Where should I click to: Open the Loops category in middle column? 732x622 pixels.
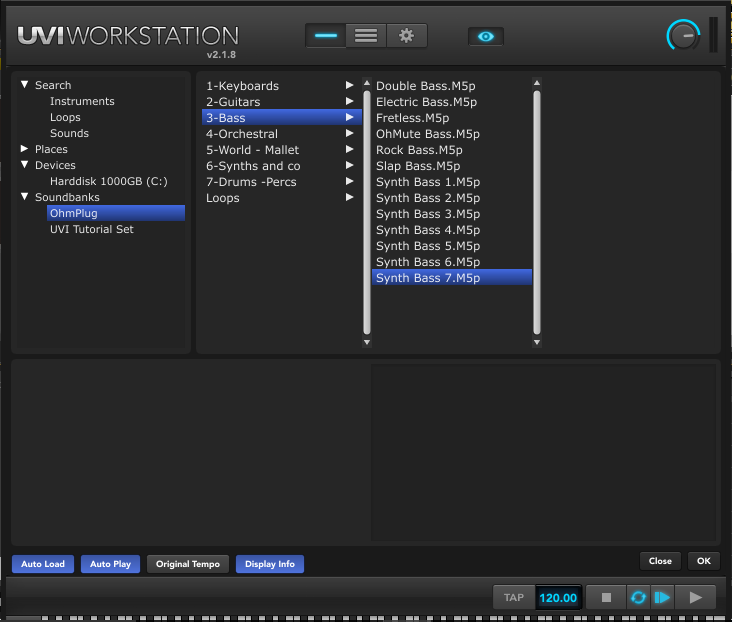click(x=281, y=198)
